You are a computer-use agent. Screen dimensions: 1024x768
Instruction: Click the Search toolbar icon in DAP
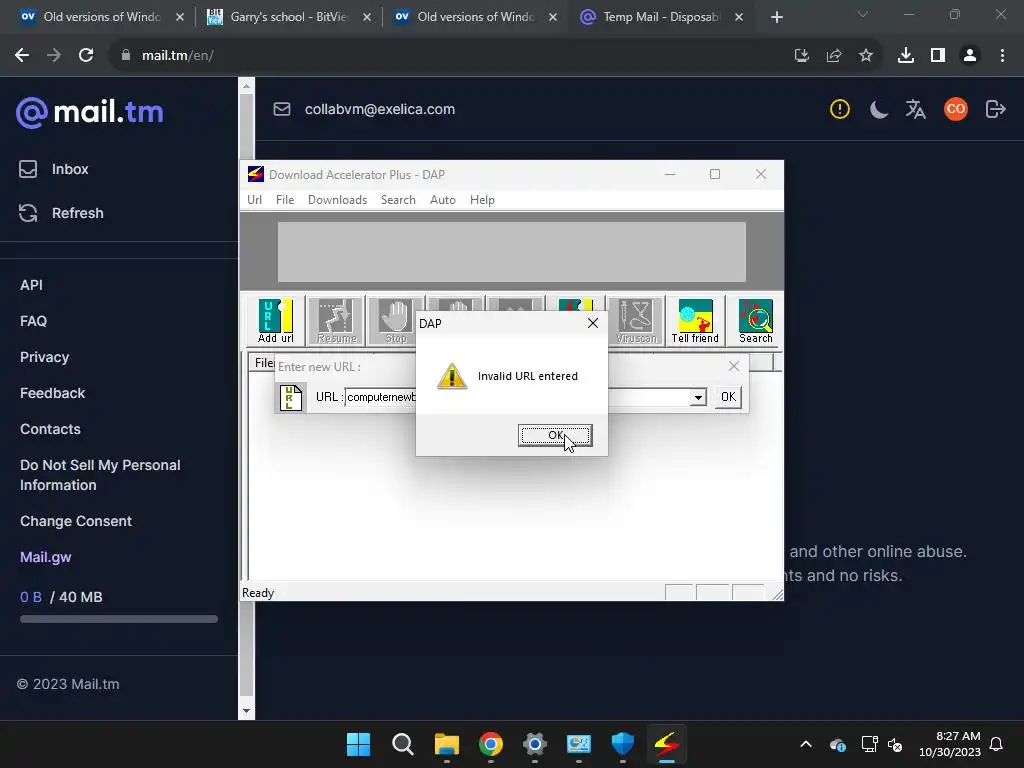[756, 321]
